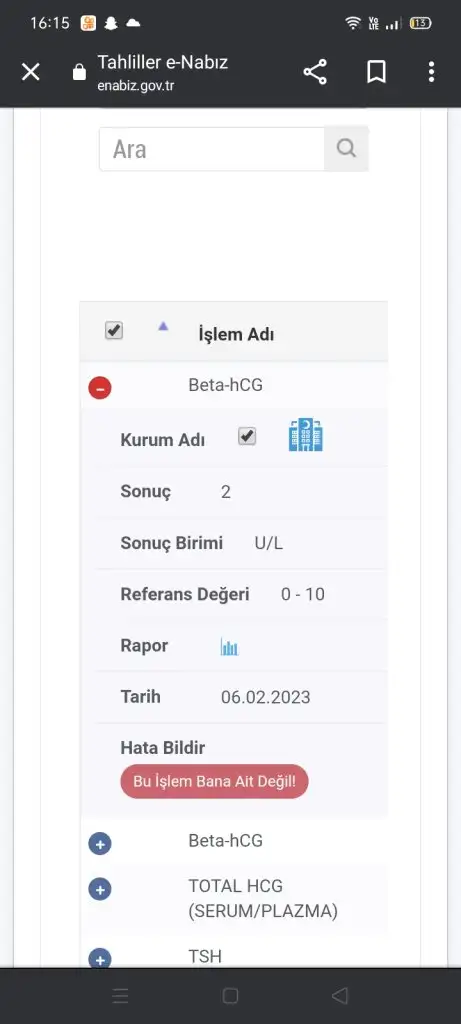The width and height of the screenshot is (461, 1024).
Task: Collapse the expanded Beta-hCG row with the red minus
Action: coord(100,388)
